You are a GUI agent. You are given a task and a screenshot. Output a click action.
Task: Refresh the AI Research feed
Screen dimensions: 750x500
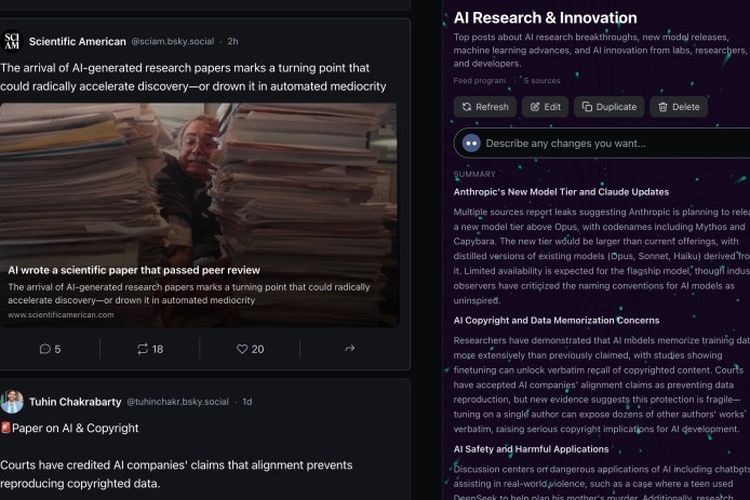485,107
